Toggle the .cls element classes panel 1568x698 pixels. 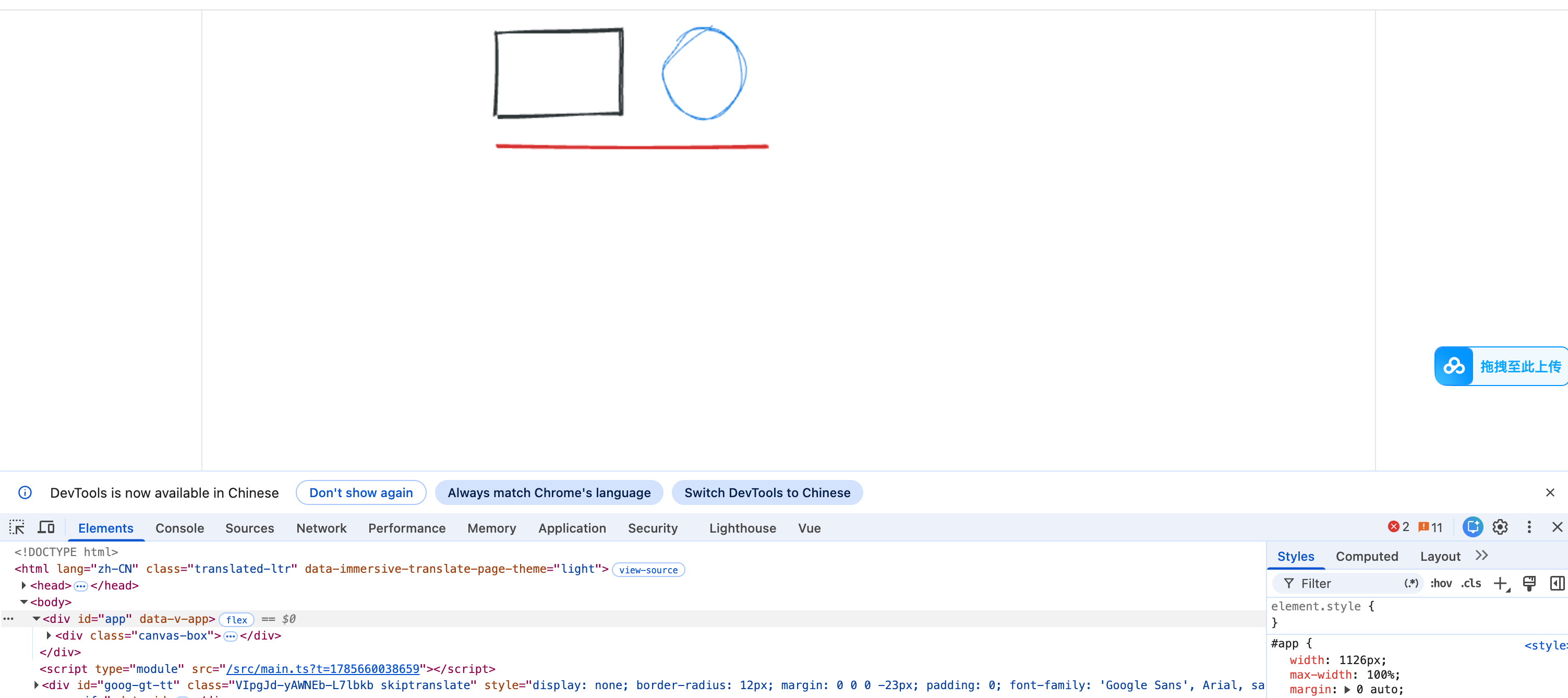[x=1471, y=584]
